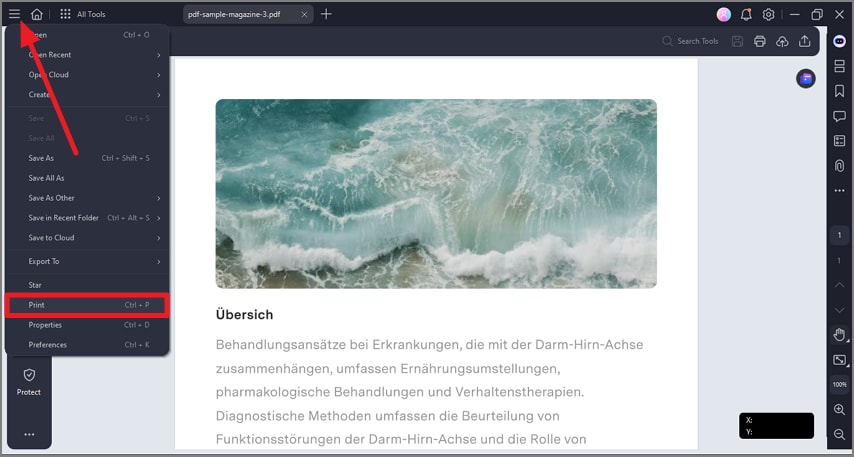The image size is (854, 457).
Task: Close the pdf-sample-magazine-3.pdf tab
Action: [x=304, y=15]
